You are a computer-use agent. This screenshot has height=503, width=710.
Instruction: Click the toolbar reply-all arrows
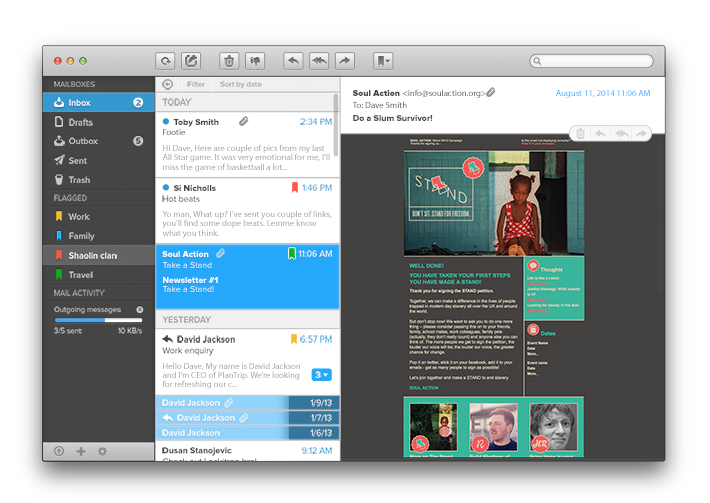tap(319, 61)
